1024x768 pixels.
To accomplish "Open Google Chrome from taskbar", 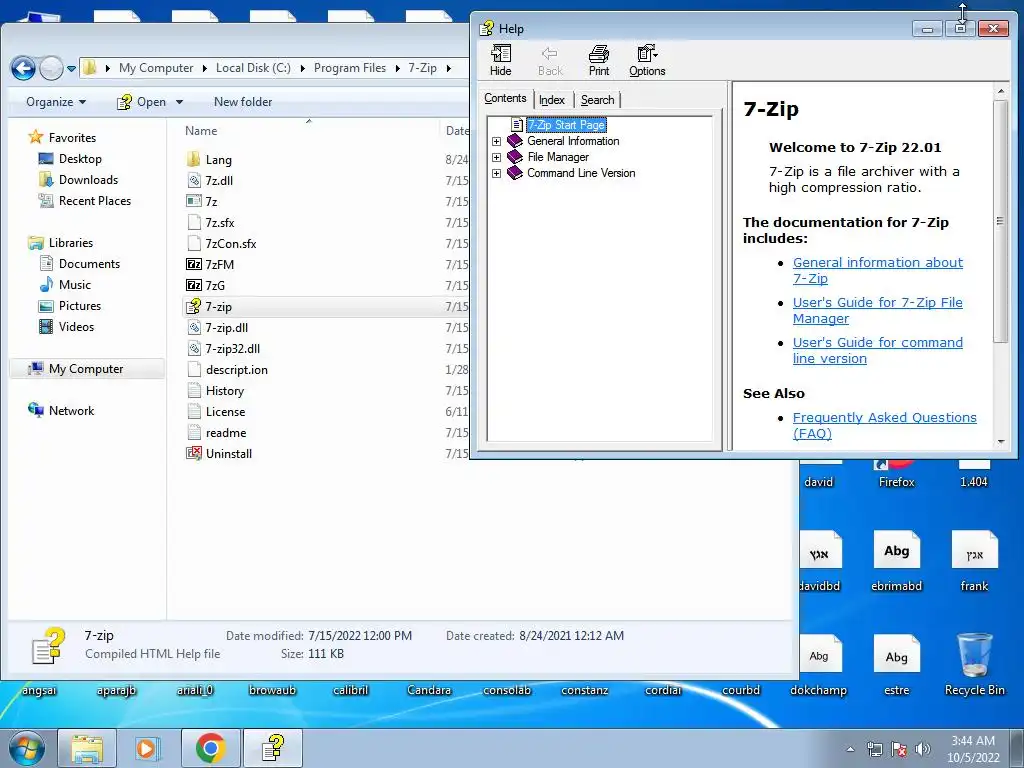I will pyautogui.click(x=210, y=748).
